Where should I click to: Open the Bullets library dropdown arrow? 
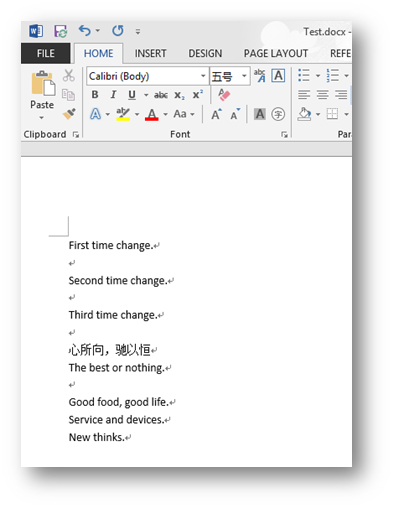(x=318, y=76)
